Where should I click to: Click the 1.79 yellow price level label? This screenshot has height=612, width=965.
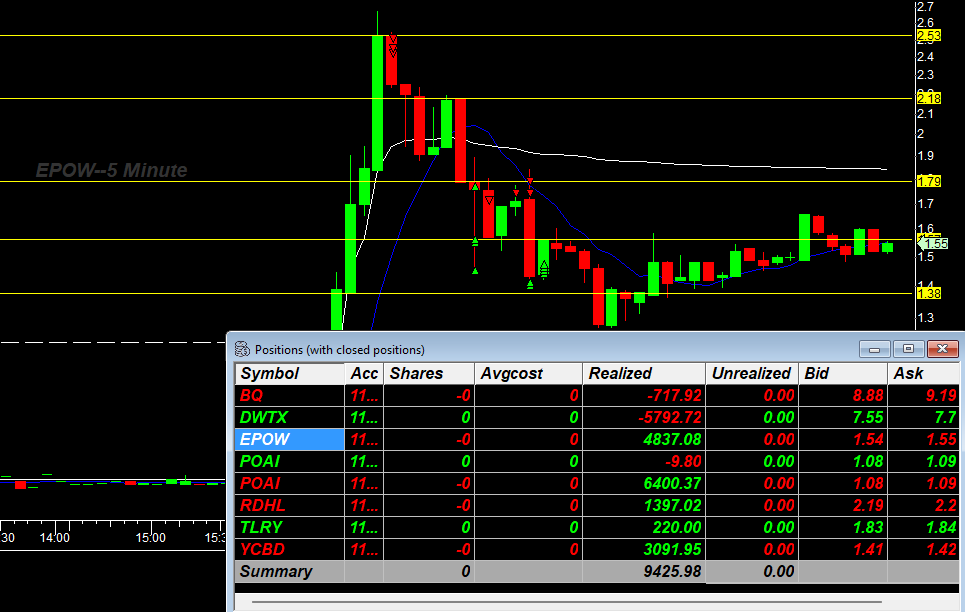929,181
